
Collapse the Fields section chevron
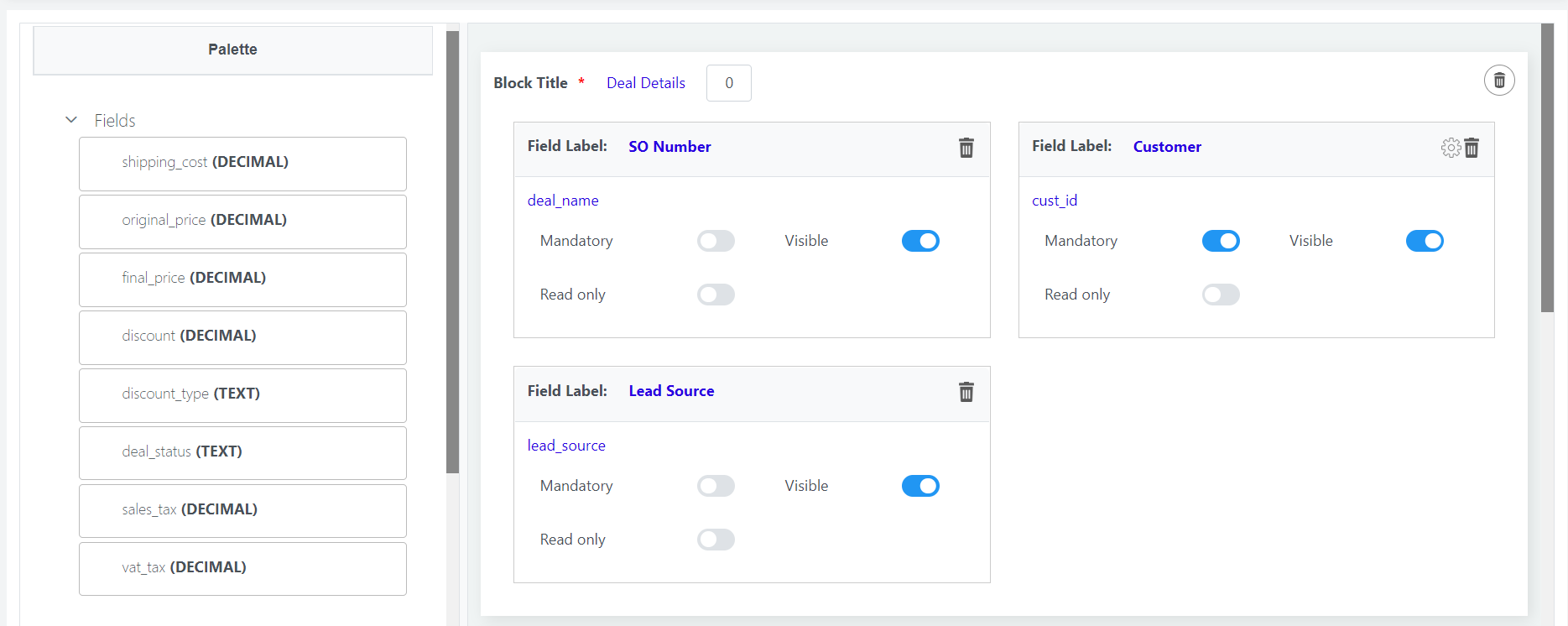71,120
